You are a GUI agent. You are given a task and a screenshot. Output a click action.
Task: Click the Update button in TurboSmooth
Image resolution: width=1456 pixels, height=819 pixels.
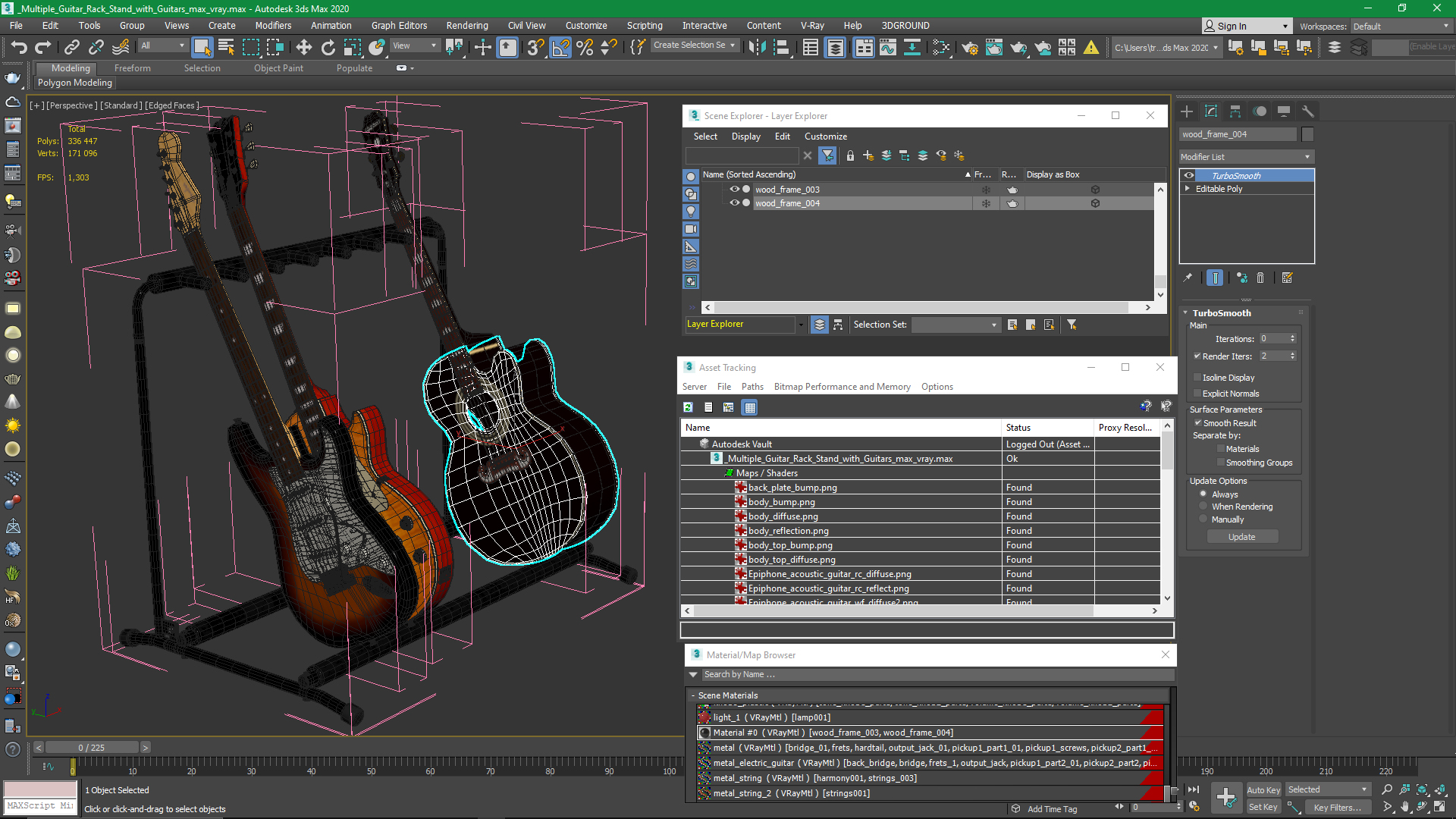1242,537
